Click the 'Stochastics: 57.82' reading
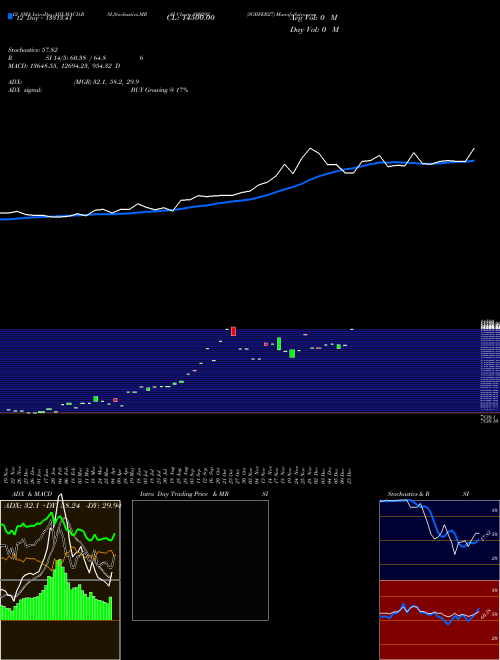 point(33,50)
